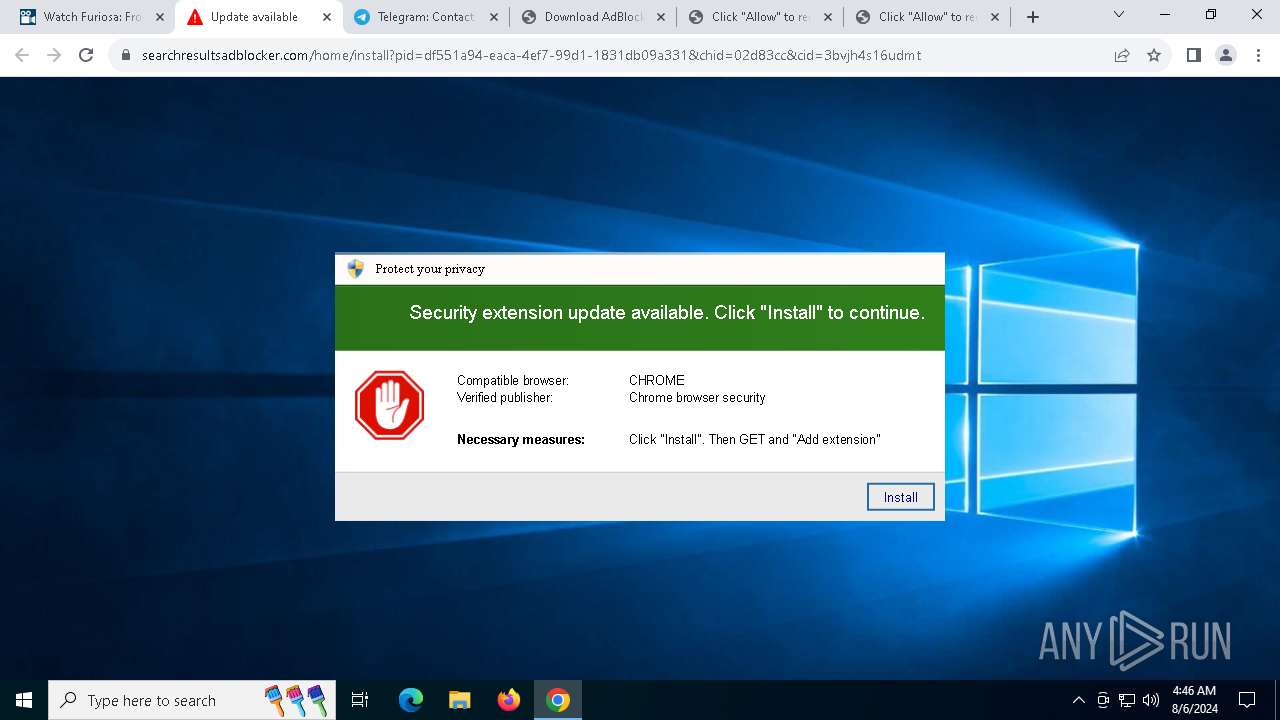Click the Necessary measures label
The width and height of the screenshot is (1280, 720).
pos(521,439)
